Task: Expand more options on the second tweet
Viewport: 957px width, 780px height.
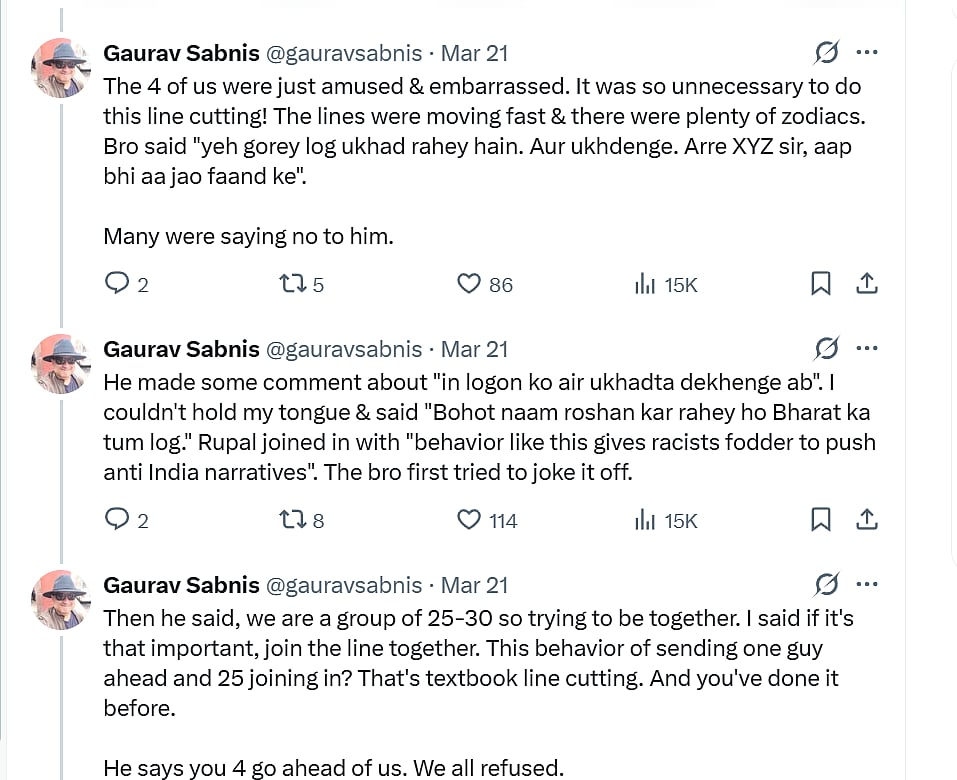Action: [867, 348]
